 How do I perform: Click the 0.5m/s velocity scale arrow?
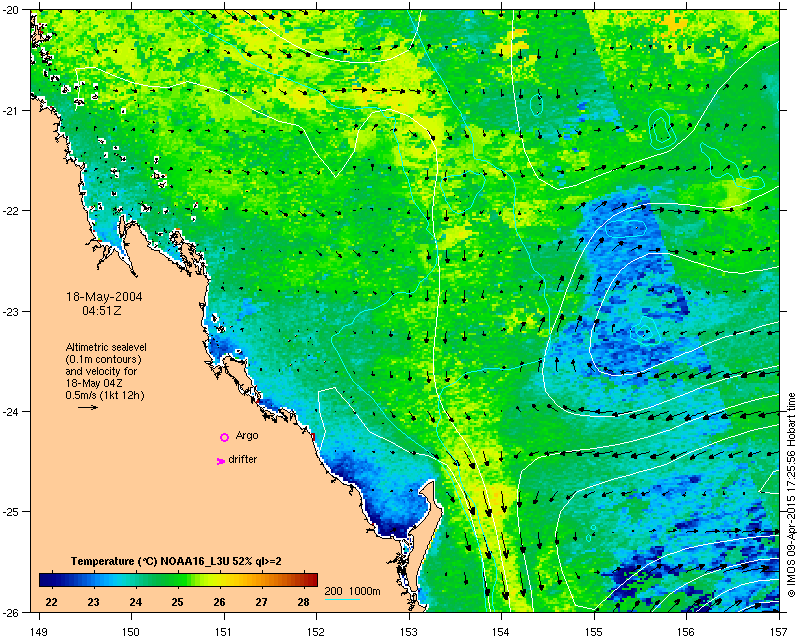(x=88, y=407)
